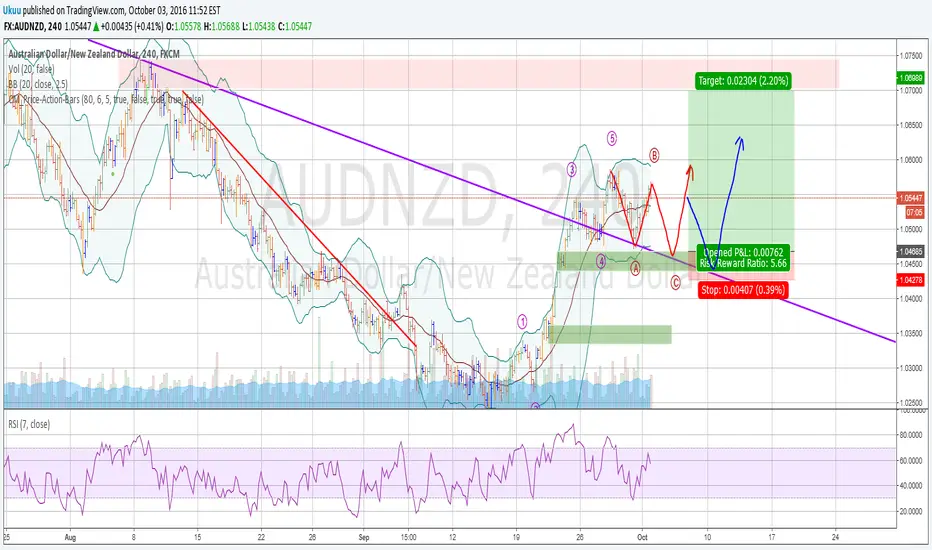
Task: Click the 1.05447 current price tag
Action: tap(911, 198)
